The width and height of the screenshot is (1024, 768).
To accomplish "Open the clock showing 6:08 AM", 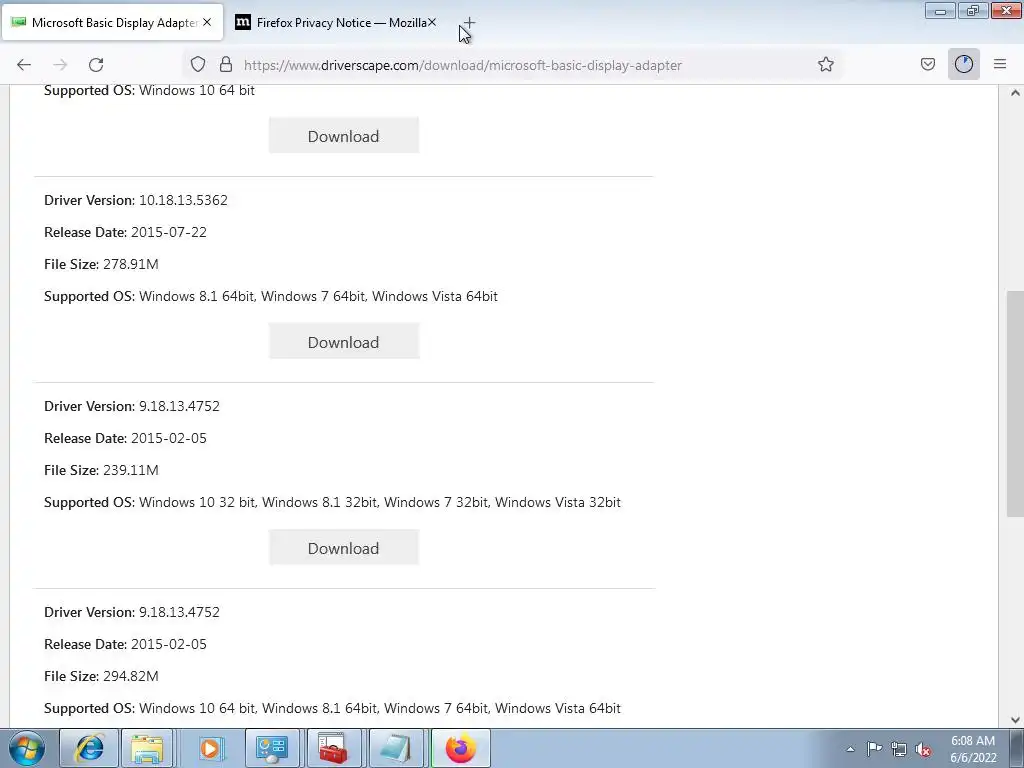I will coord(973,749).
